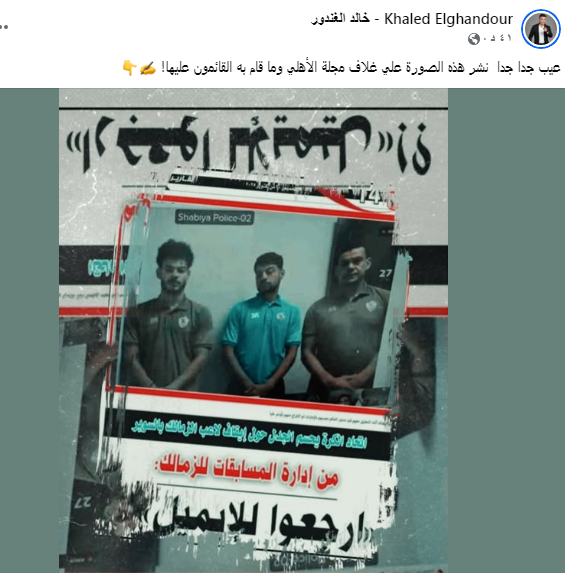Open the three-dot post options menu
The width and height of the screenshot is (565, 573).
click(x=4, y=26)
